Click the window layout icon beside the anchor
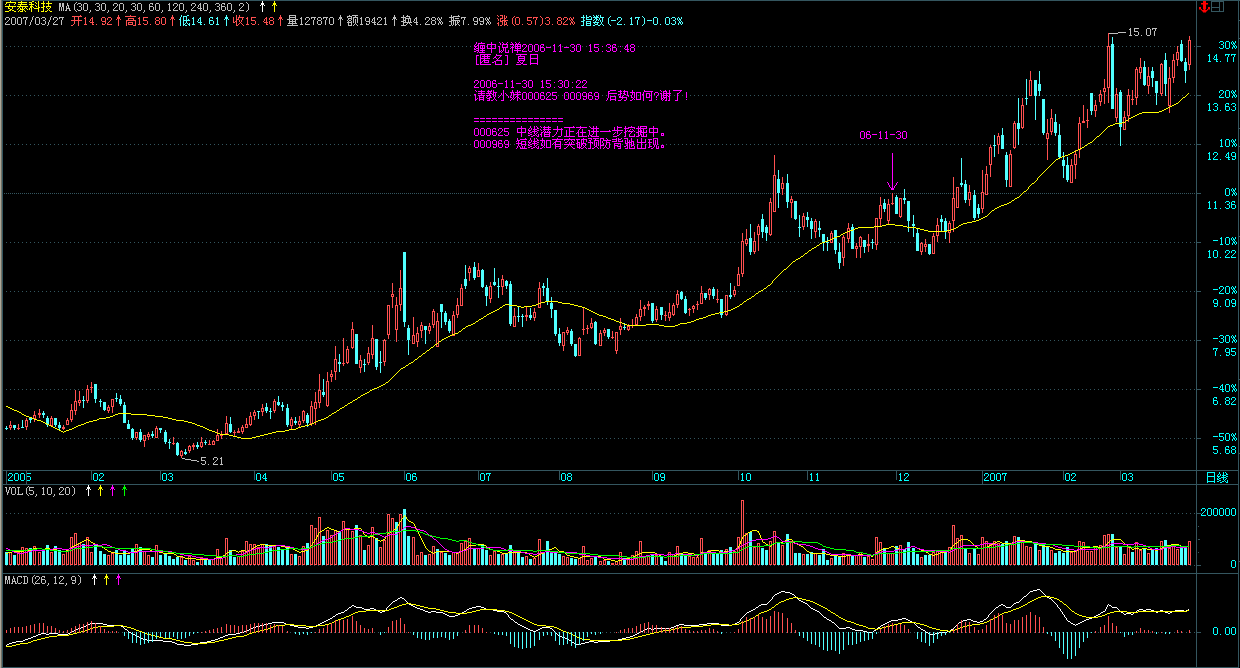 (1218, 7)
